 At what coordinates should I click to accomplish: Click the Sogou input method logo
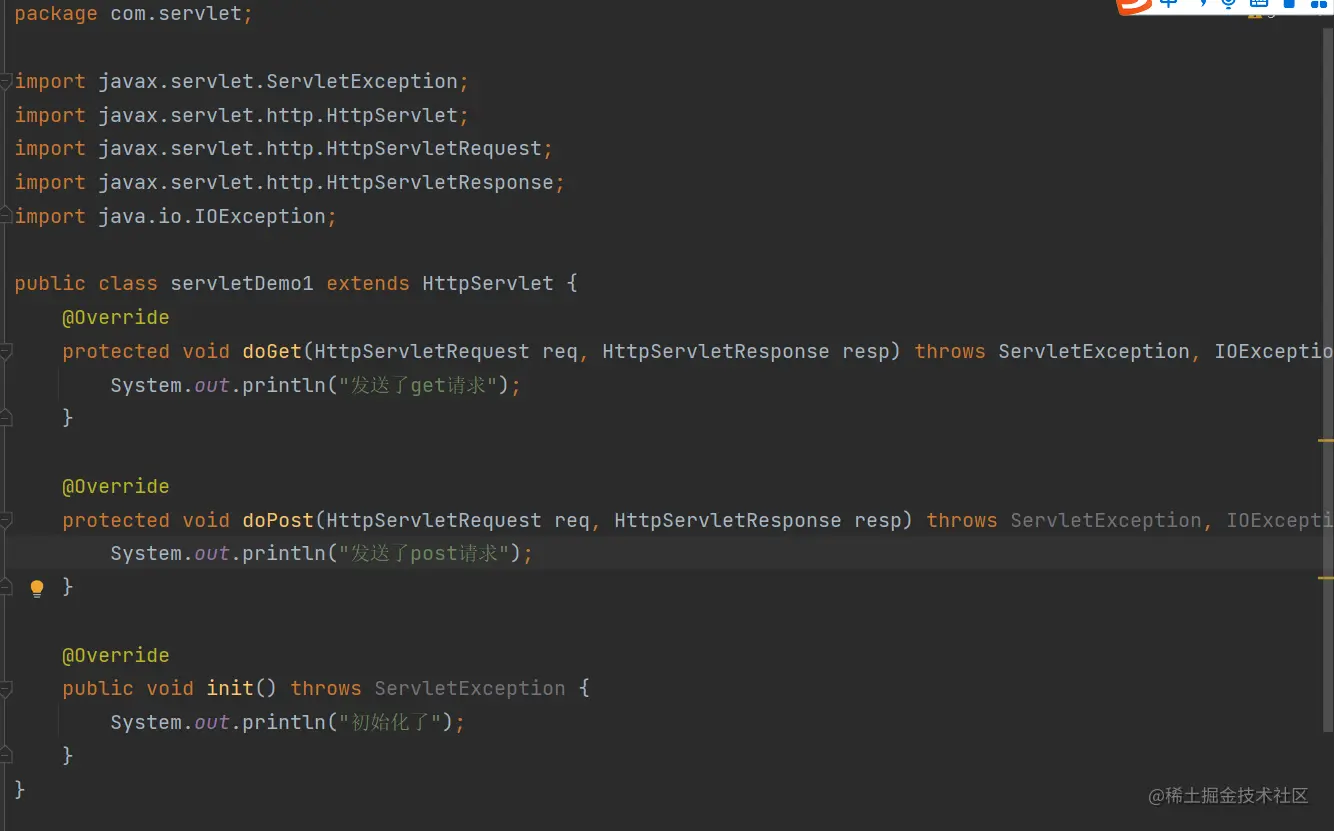(x=1134, y=6)
